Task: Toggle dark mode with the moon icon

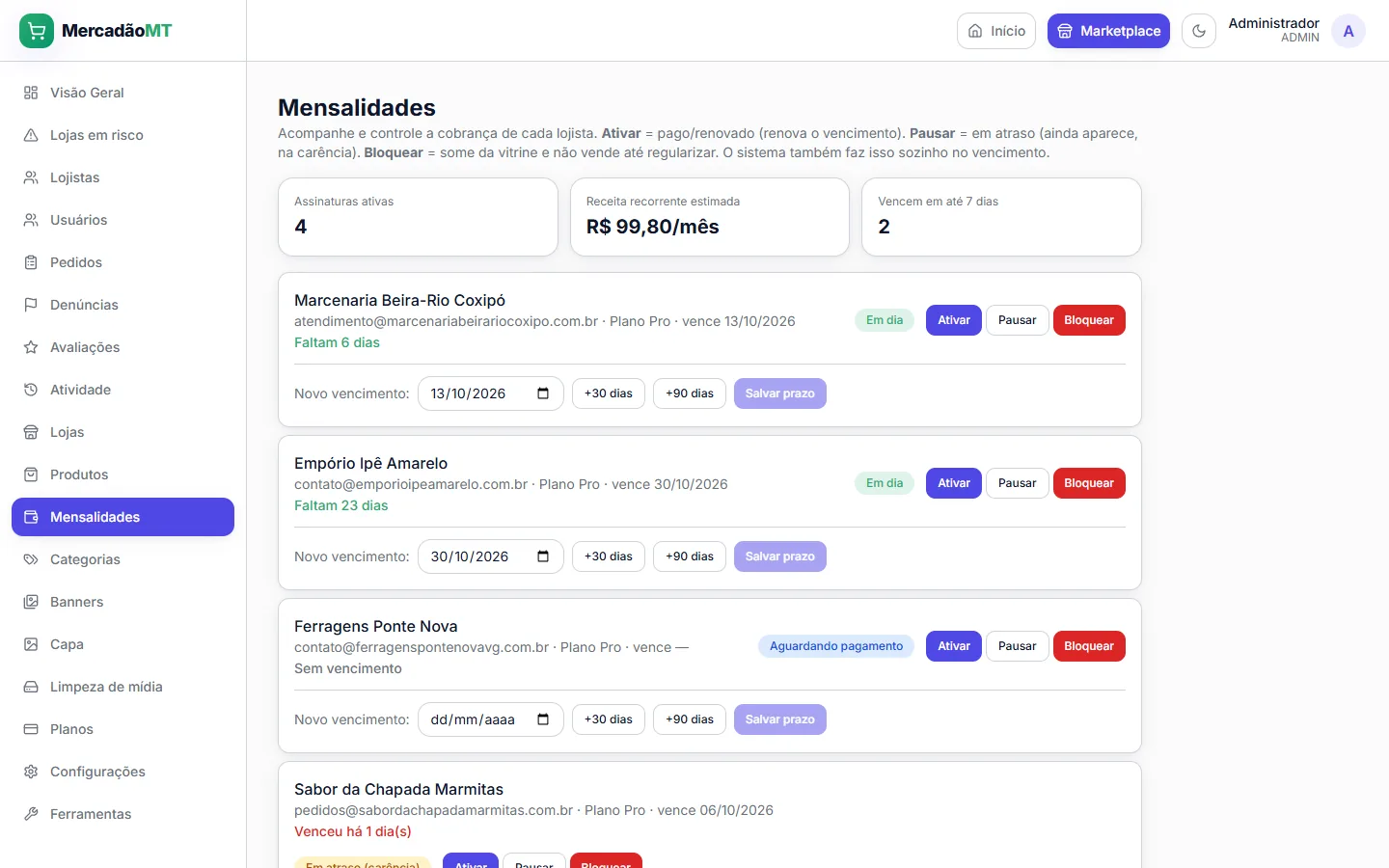Action: tap(1199, 31)
